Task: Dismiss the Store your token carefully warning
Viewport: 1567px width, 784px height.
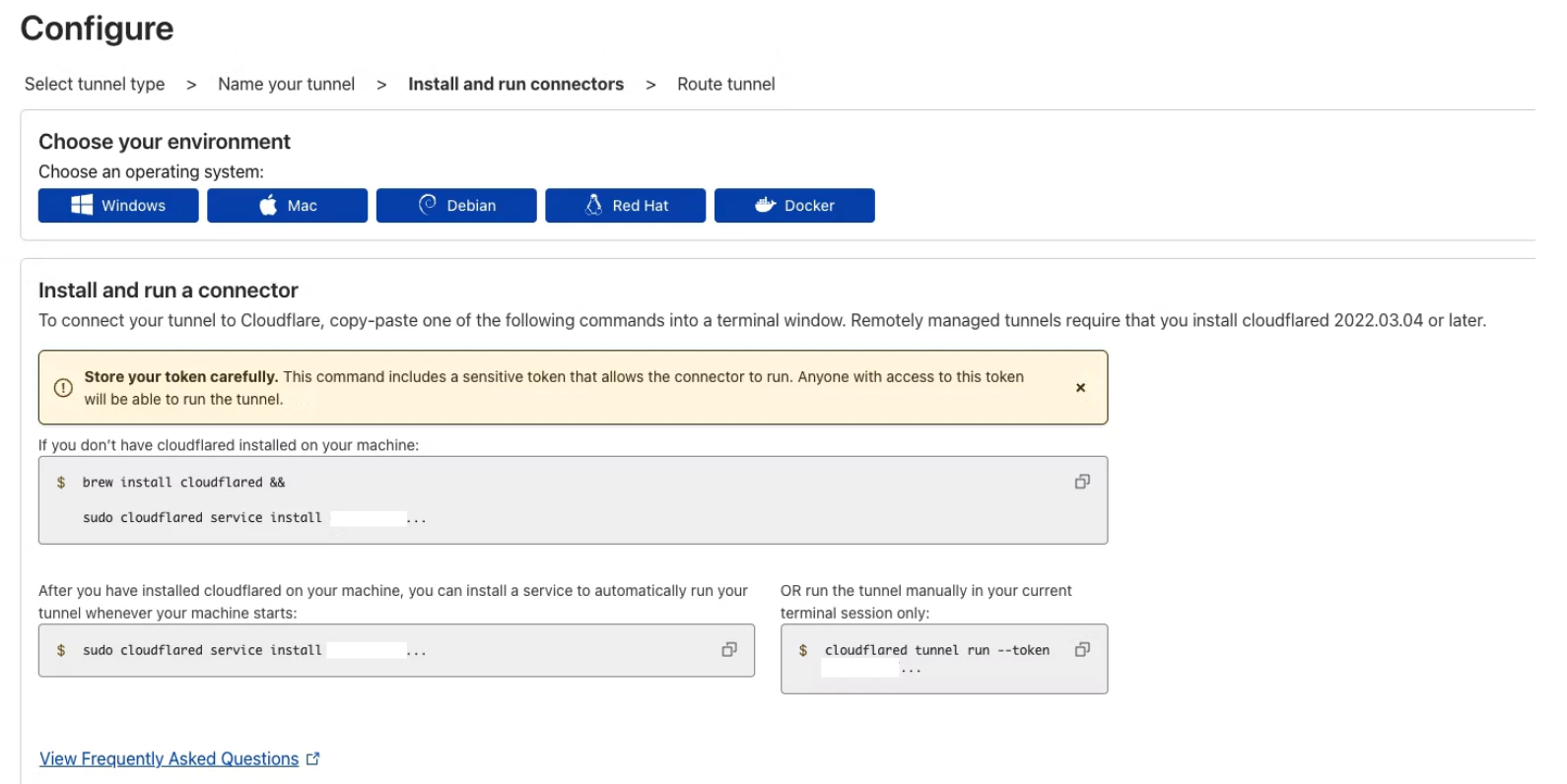Action: click(1080, 388)
